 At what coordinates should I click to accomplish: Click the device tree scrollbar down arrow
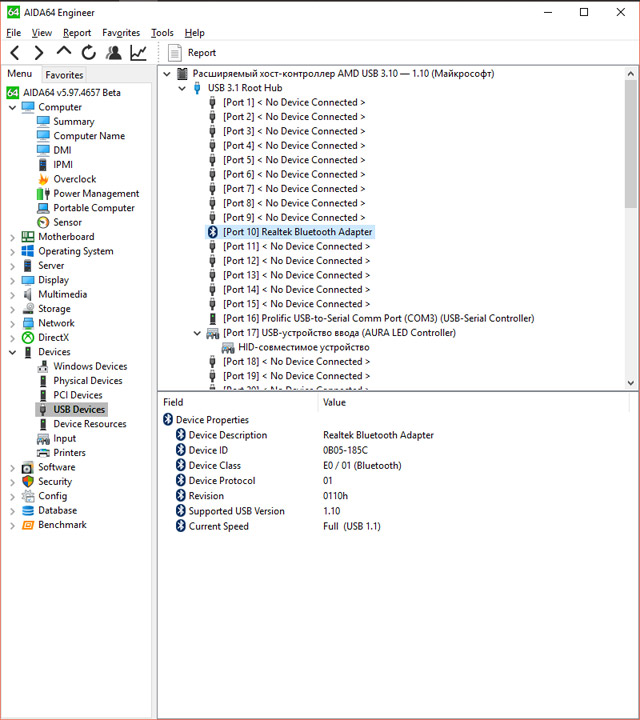coord(631,382)
